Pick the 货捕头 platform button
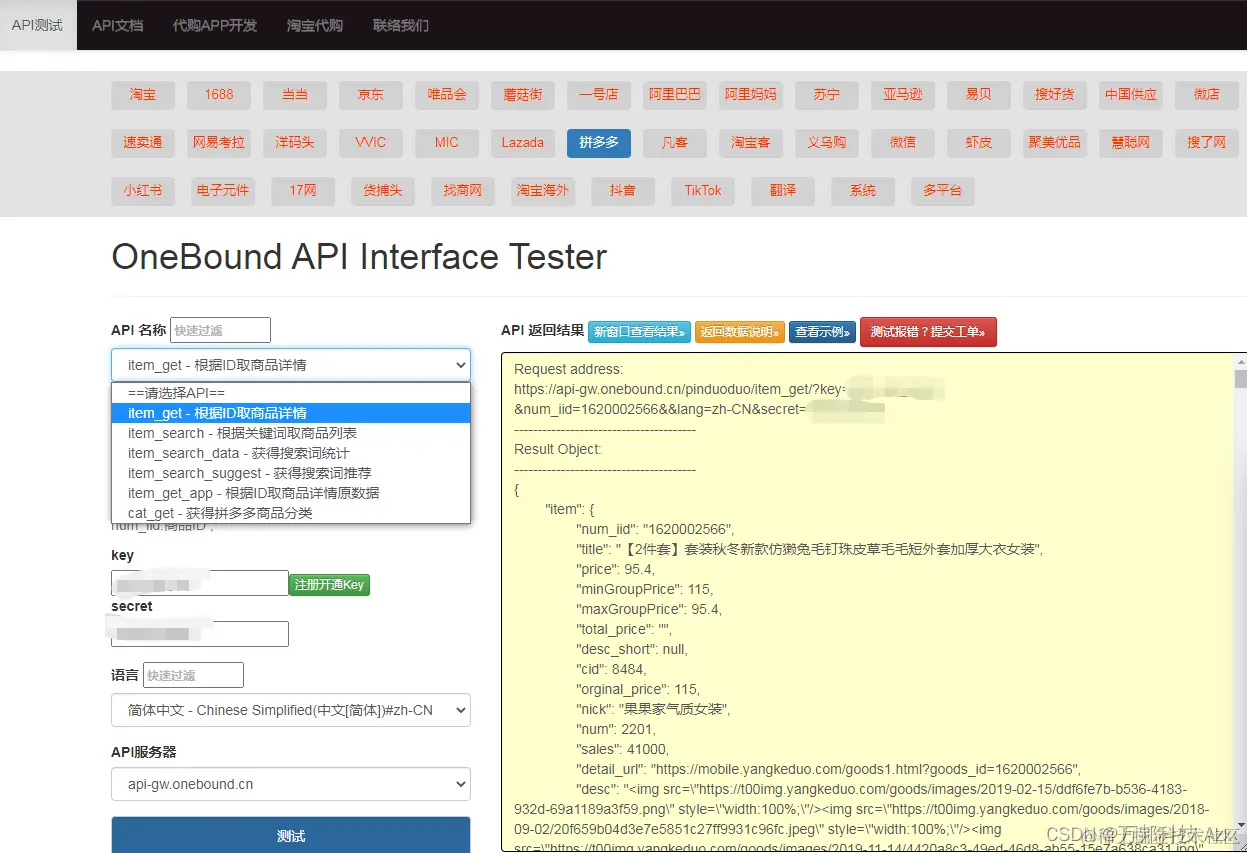Viewport: 1247px width, 853px height. (383, 191)
